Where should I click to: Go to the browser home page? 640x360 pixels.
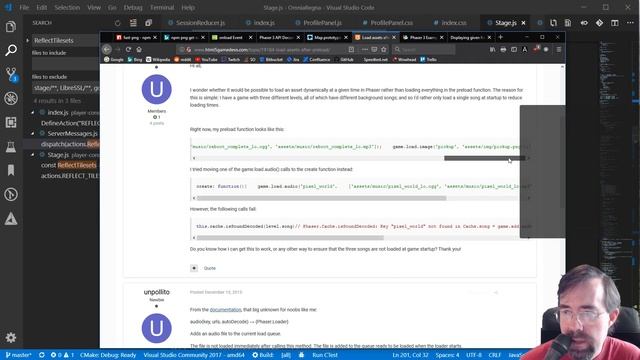click(139, 49)
